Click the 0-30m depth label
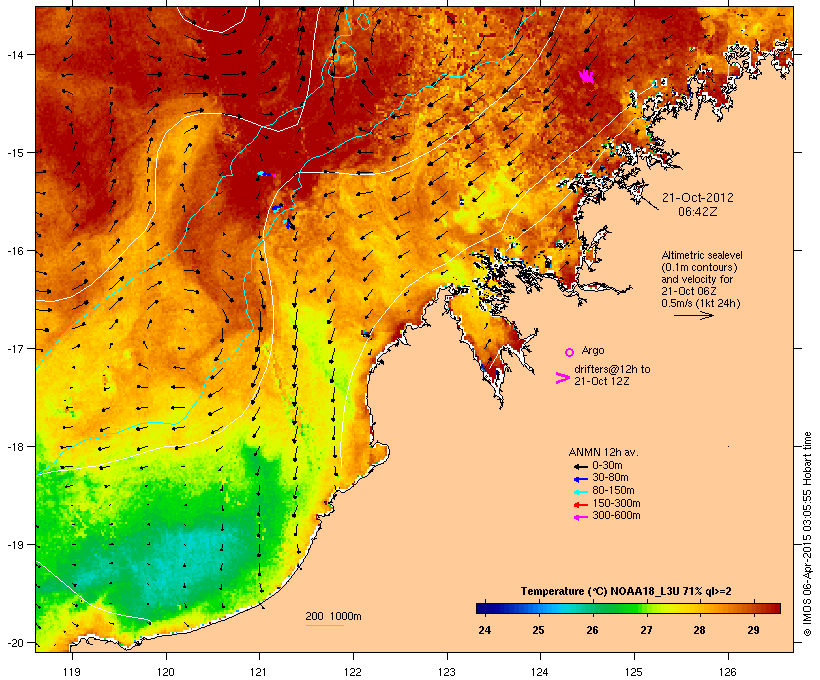The width and height of the screenshot is (820, 680). coord(607,466)
